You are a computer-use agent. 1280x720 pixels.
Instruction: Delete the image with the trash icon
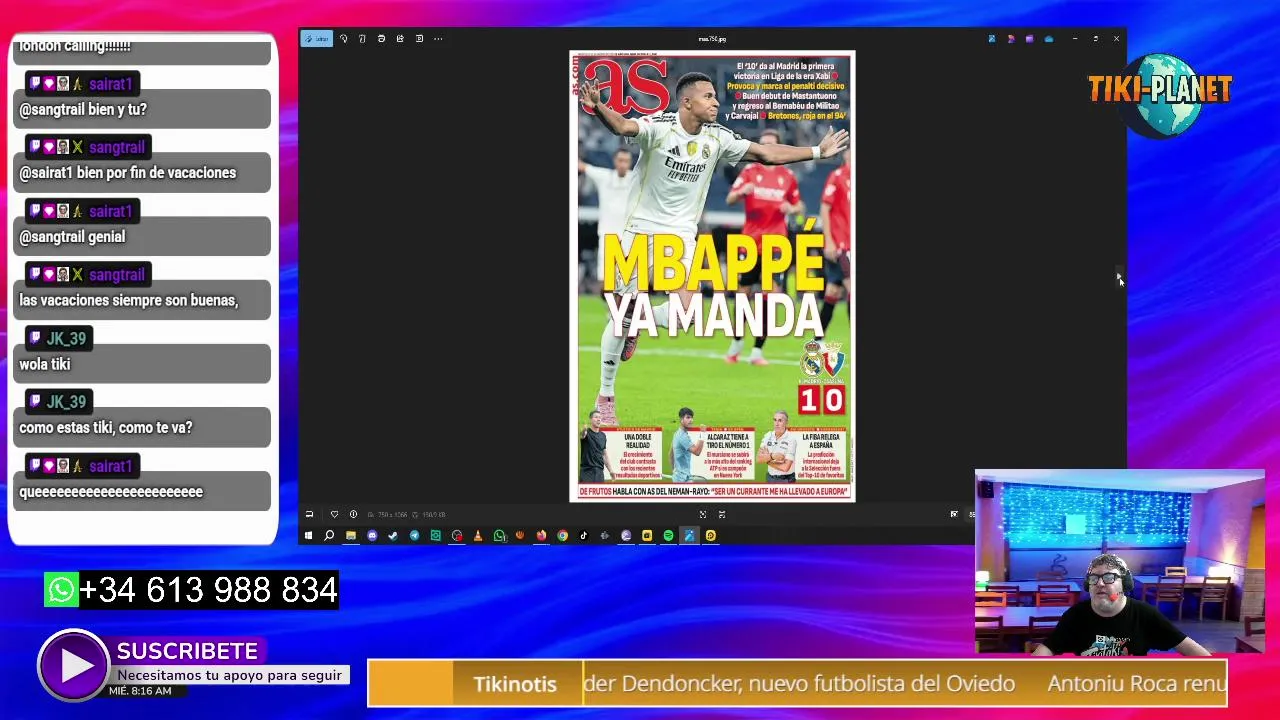point(362,39)
